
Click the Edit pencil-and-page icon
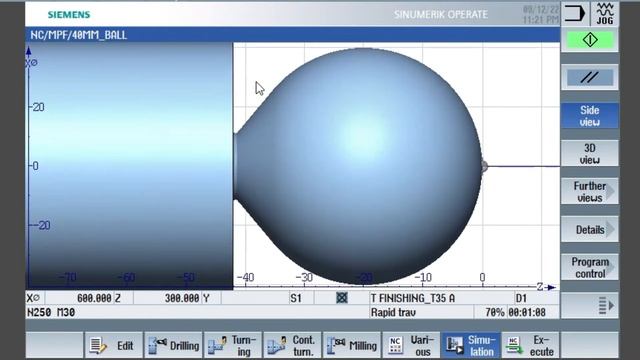pyautogui.click(x=98, y=346)
